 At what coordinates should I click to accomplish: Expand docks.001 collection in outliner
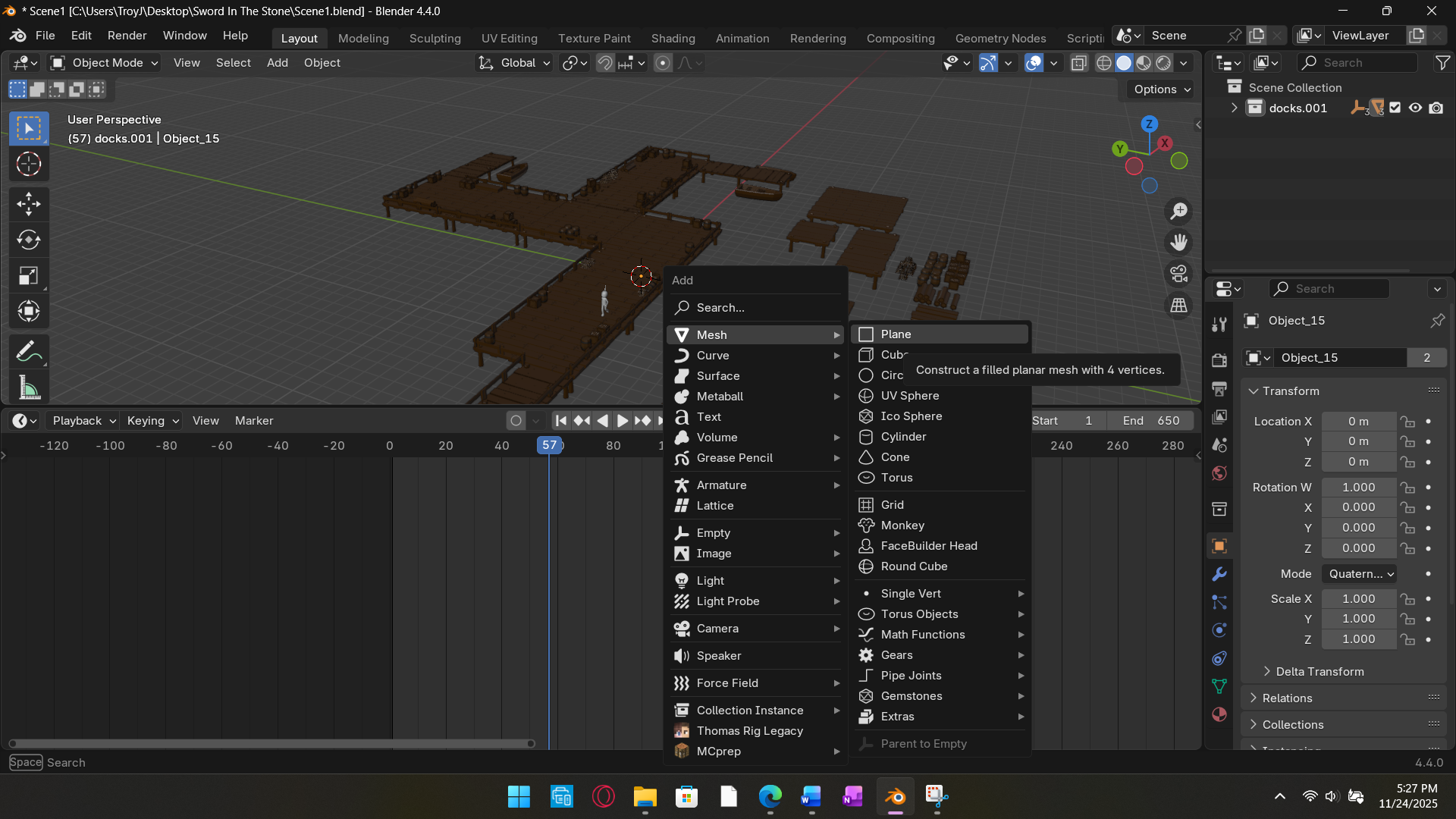pyautogui.click(x=1235, y=108)
